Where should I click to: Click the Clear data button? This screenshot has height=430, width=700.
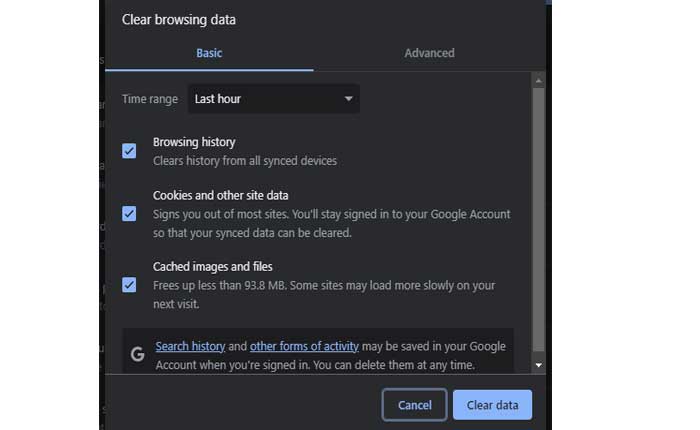(492, 405)
